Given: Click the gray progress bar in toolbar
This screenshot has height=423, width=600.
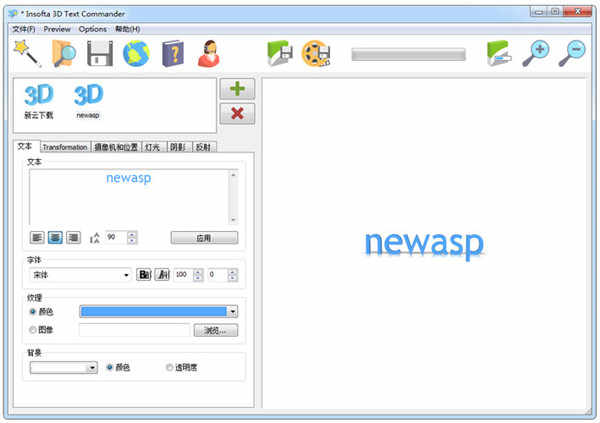Looking at the screenshot, I should [x=408, y=54].
